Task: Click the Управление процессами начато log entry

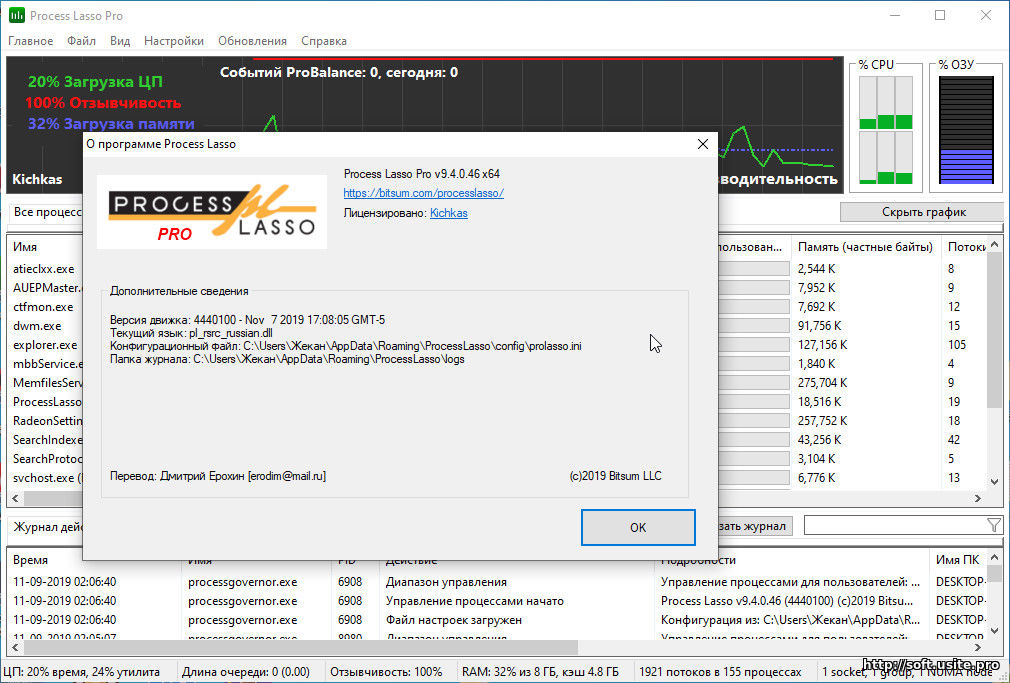Action: click(475, 601)
